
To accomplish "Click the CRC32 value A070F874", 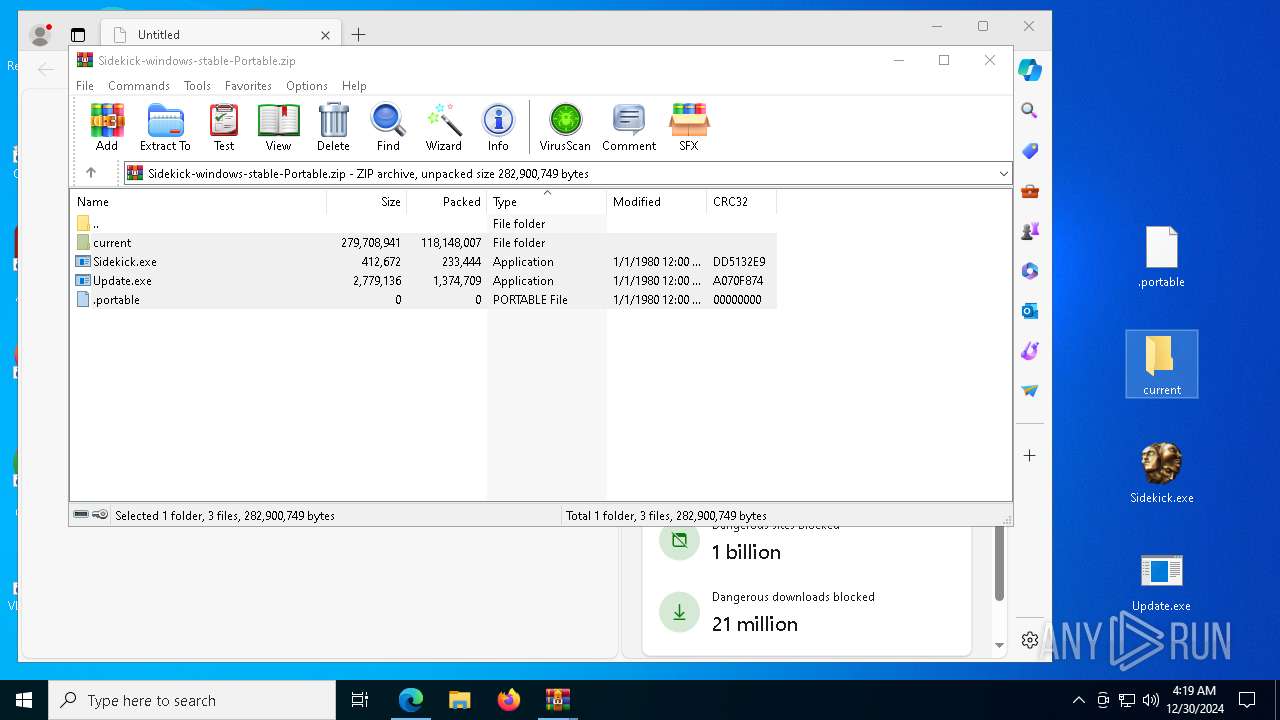I will pos(738,281).
